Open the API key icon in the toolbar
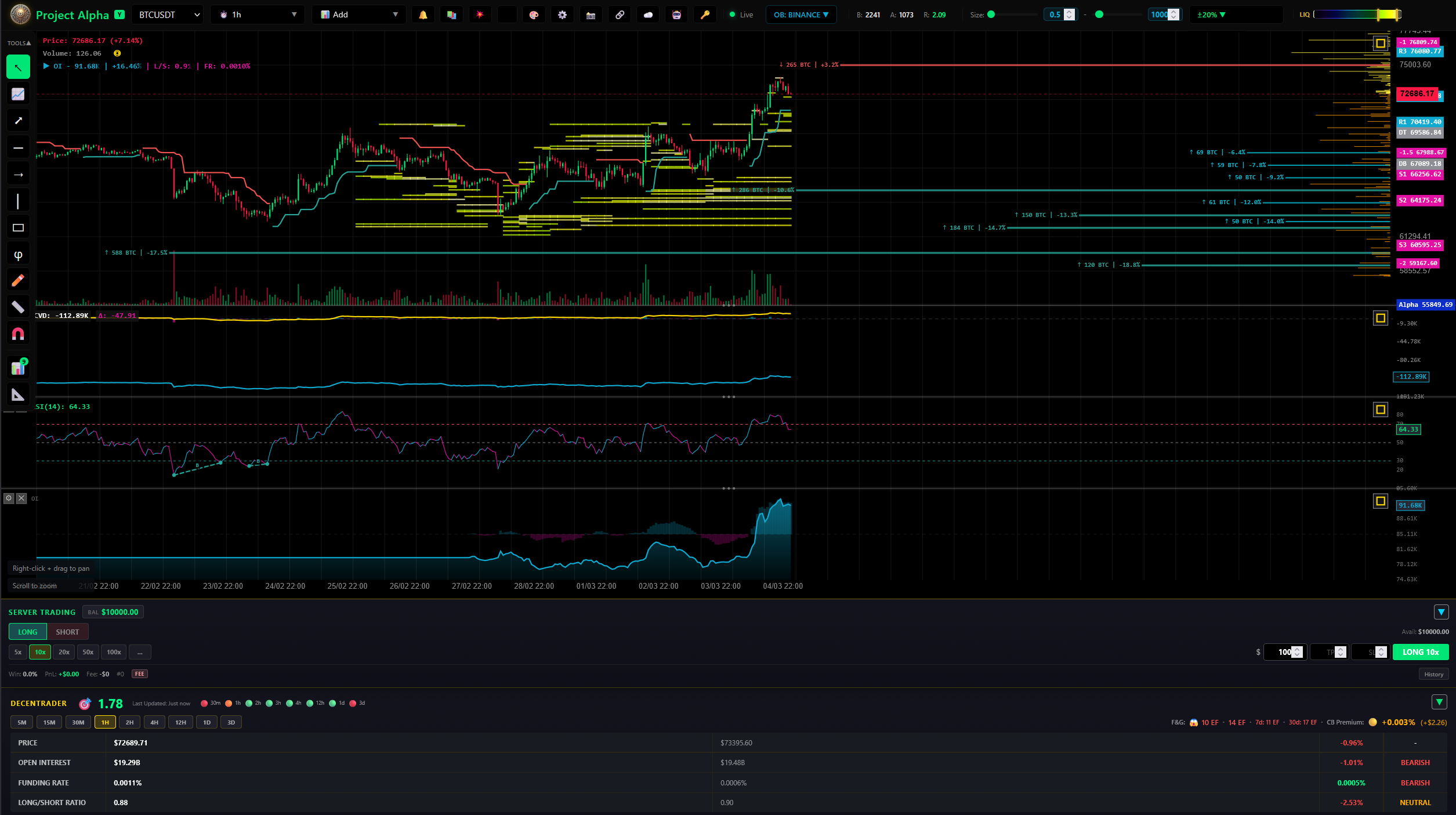 [x=705, y=15]
